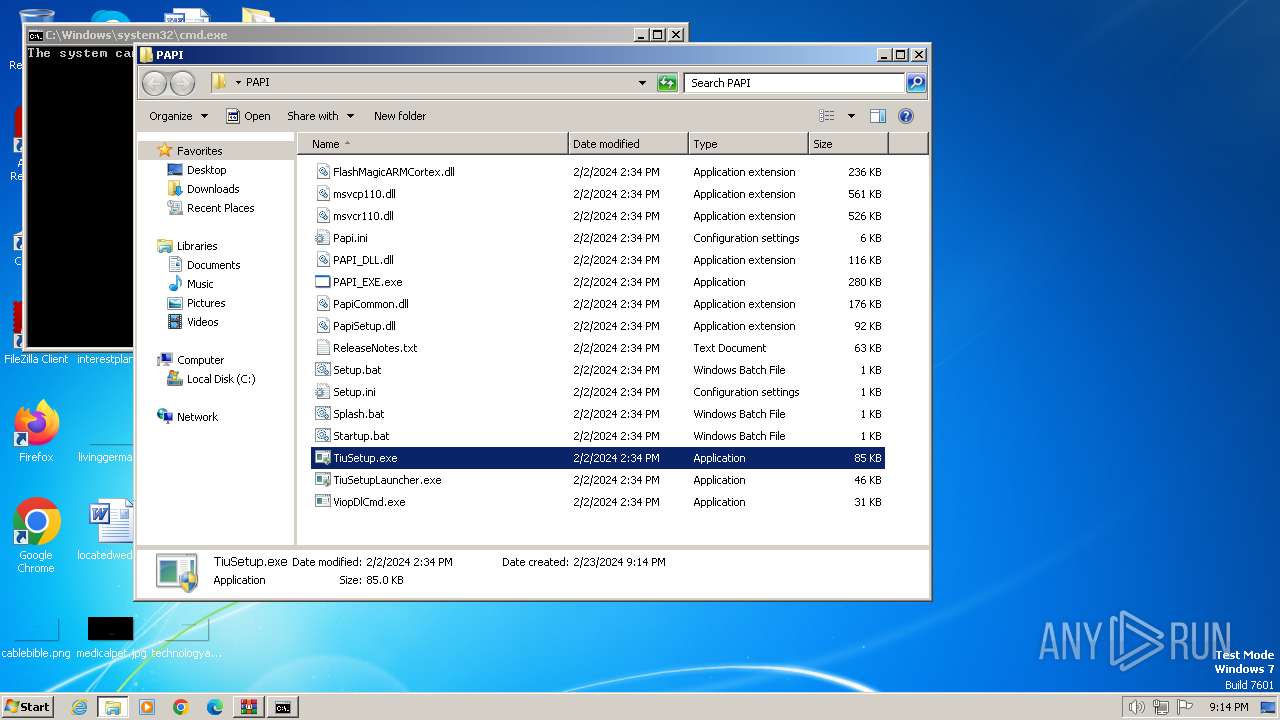Image resolution: width=1280 pixels, height=720 pixels.
Task: Open Internet Explorer from the taskbar
Action: click(79, 707)
